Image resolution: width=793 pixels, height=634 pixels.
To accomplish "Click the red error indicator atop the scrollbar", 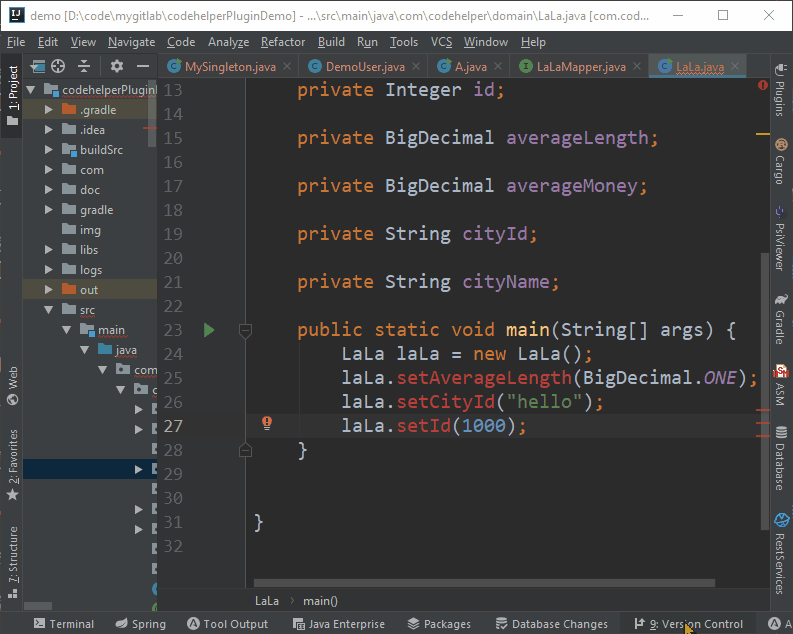I will click(763, 85).
